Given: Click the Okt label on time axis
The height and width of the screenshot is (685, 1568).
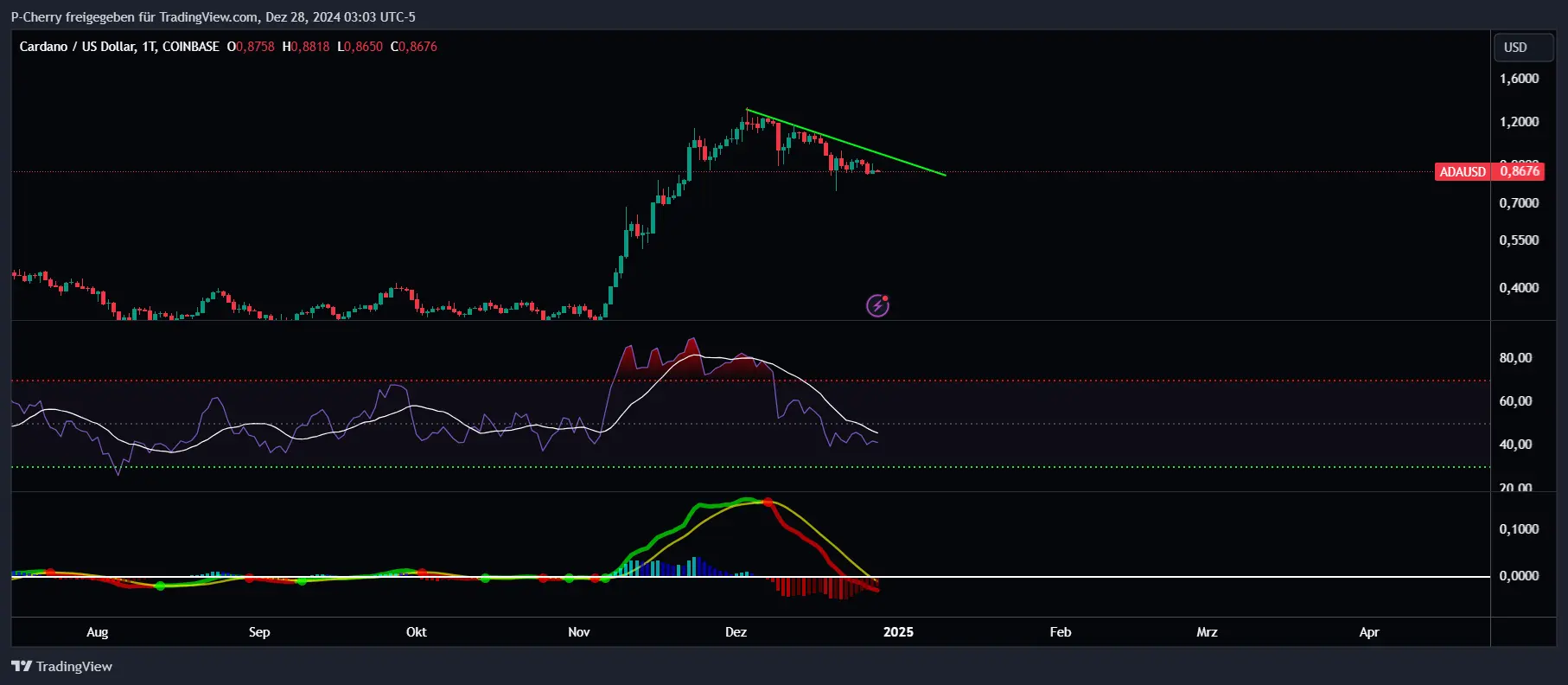Looking at the screenshot, I should (417, 632).
